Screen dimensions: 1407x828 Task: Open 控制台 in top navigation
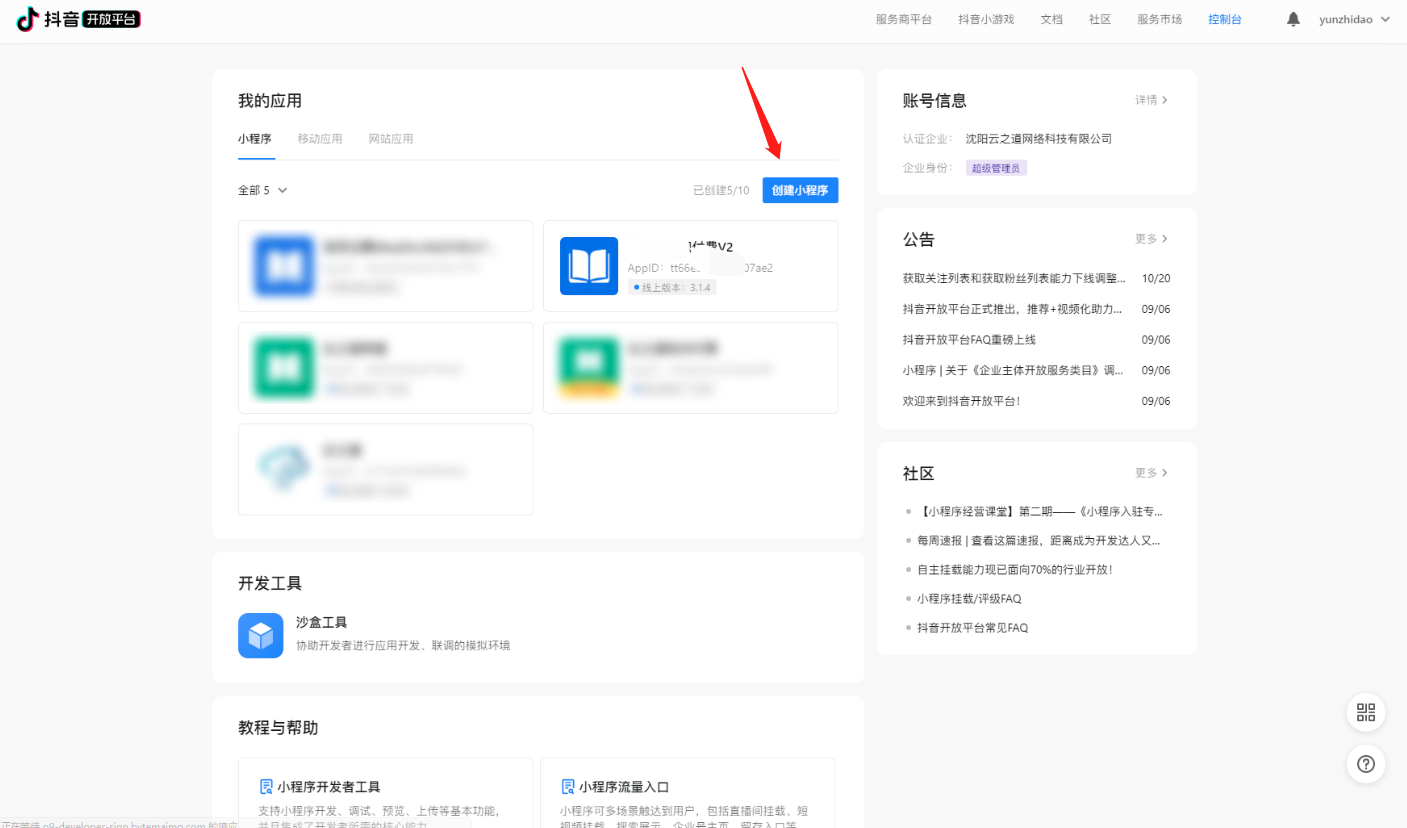pos(1224,19)
